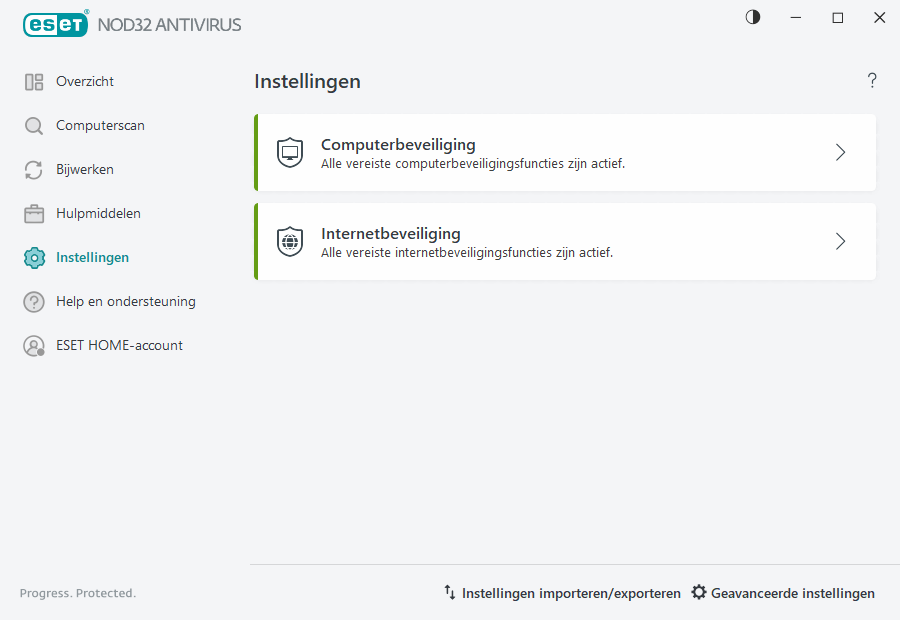Open the Overzicht section icon

pos(34,81)
